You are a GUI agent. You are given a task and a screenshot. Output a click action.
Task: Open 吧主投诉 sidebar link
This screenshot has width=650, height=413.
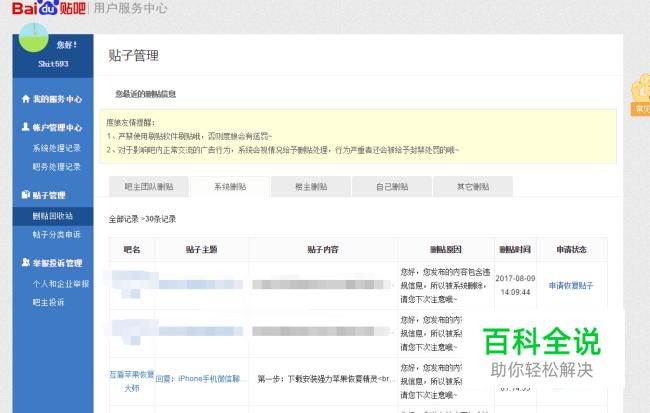coord(48,302)
